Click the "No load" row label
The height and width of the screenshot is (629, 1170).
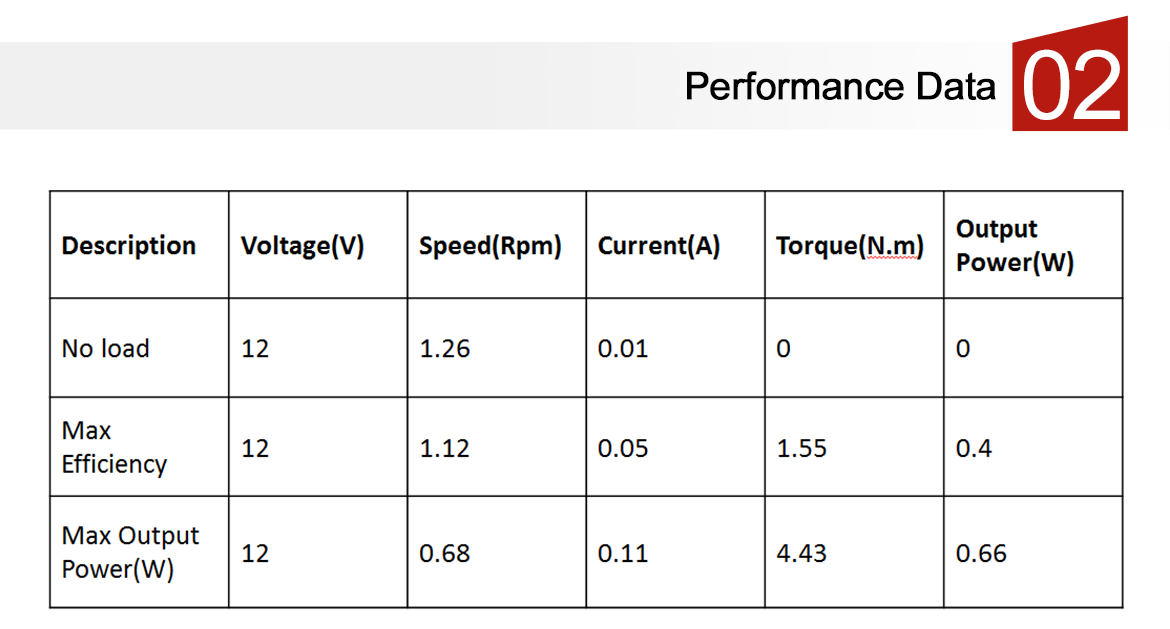(x=105, y=349)
